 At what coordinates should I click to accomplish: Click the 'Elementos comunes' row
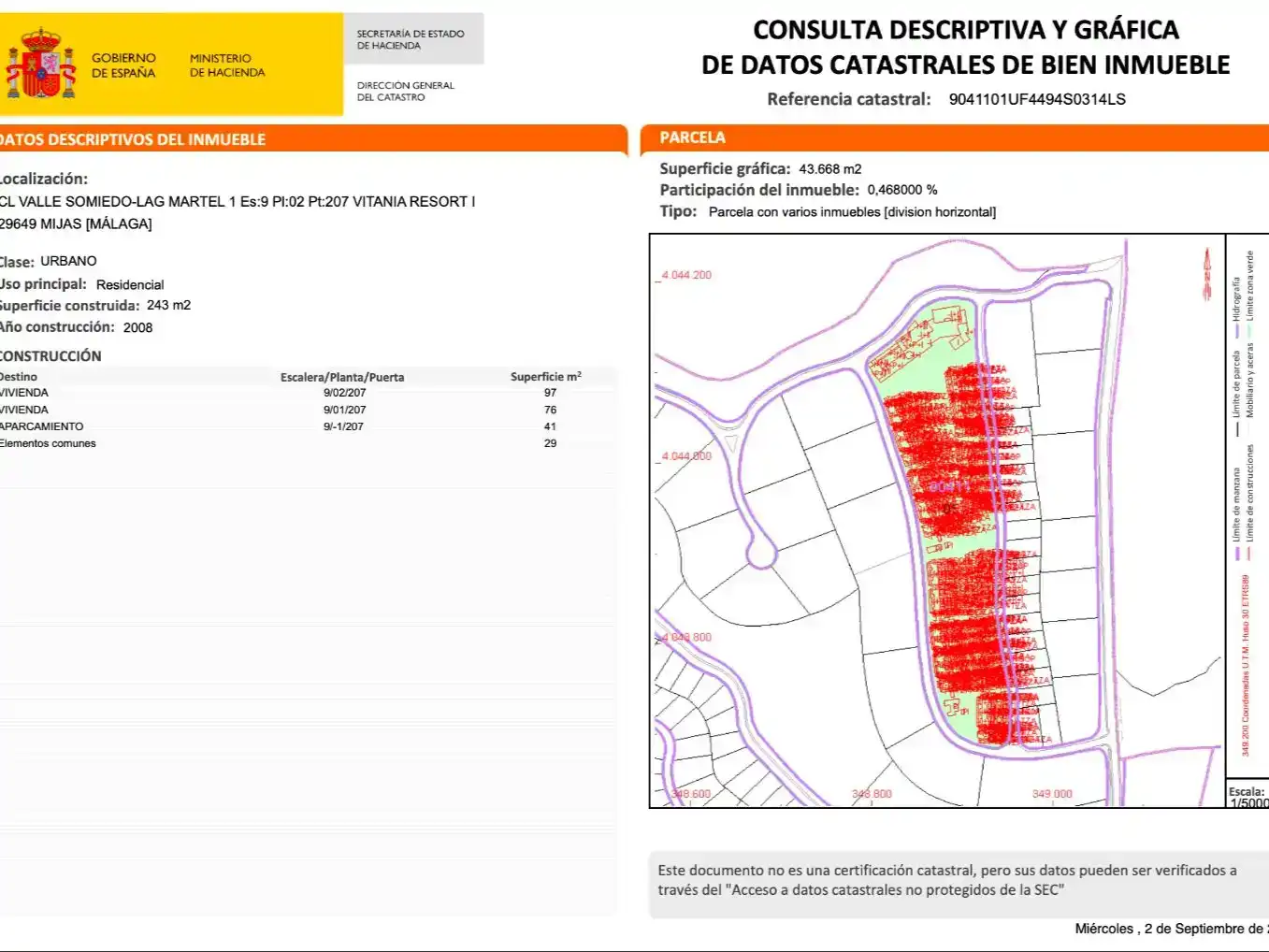pyautogui.click(x=307, y=443)
